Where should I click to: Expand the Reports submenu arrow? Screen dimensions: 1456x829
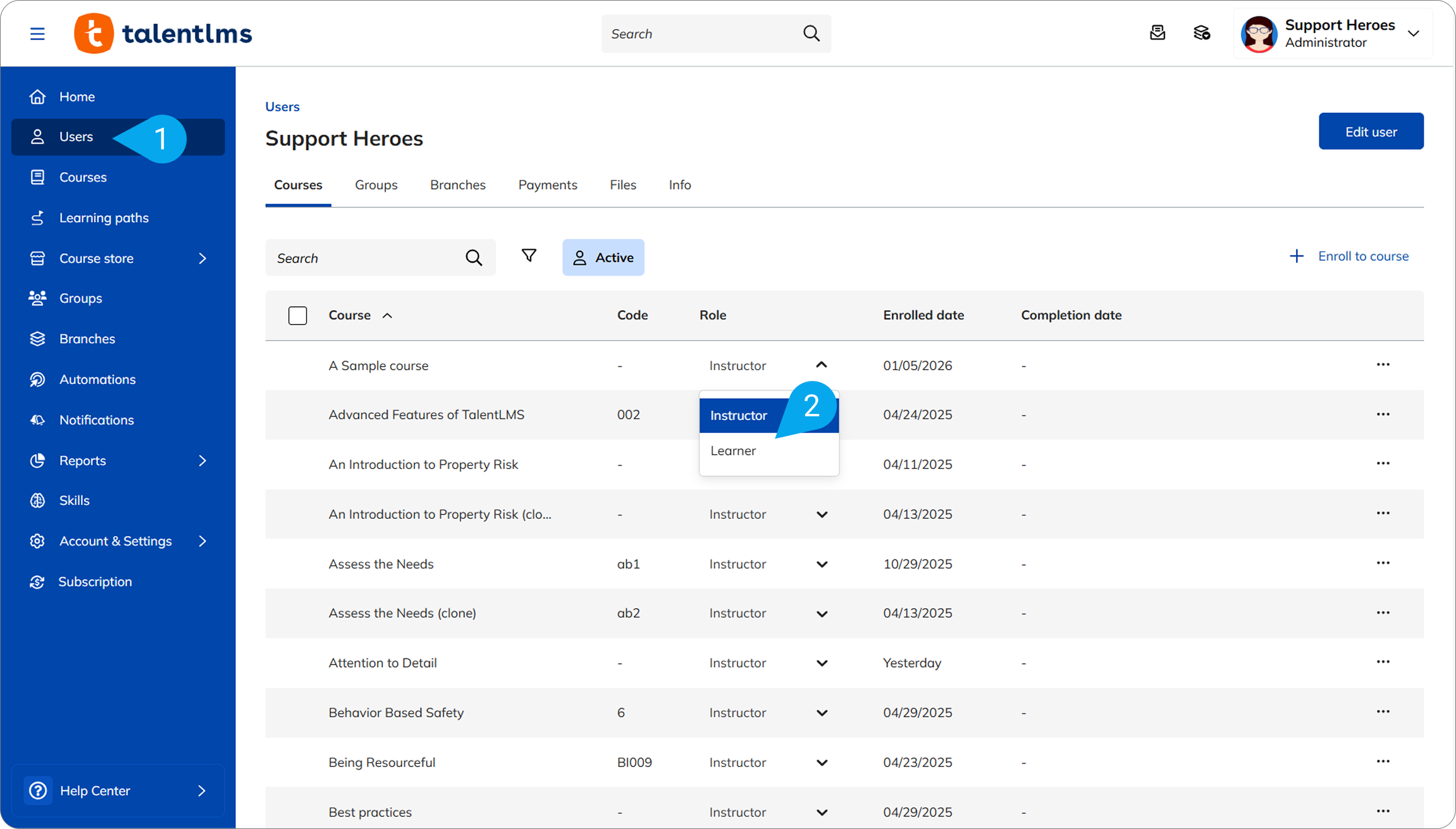coord(202,461)
